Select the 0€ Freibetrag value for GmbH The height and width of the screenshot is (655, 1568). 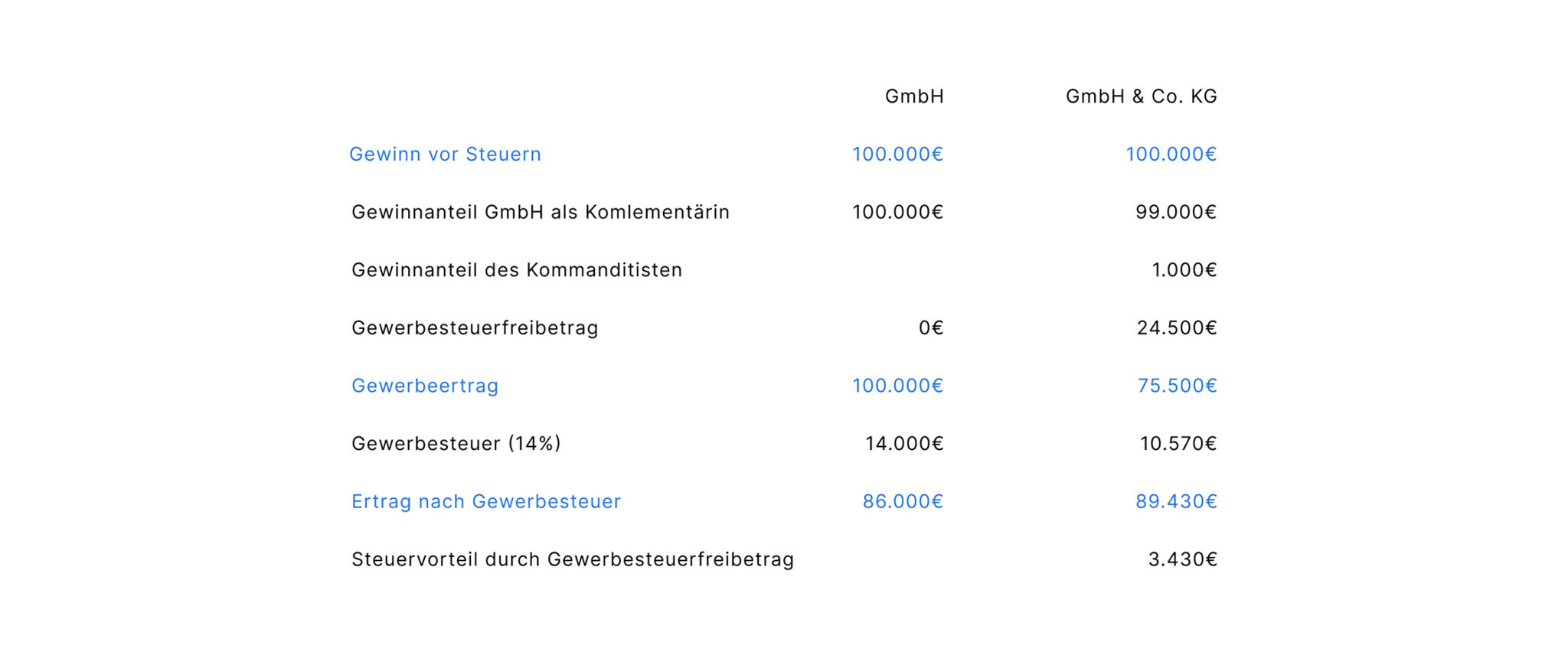point(930,328)
